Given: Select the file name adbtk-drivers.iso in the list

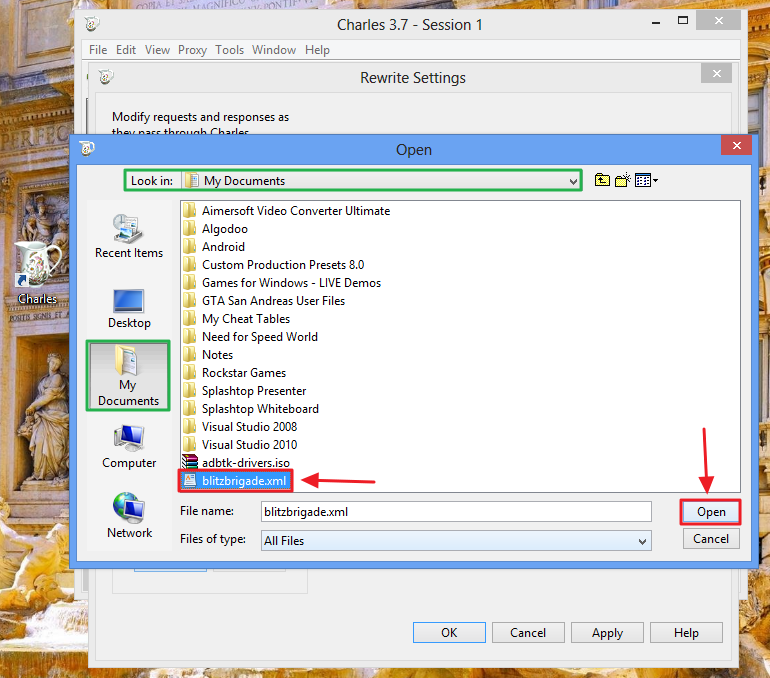Looking at the screenshot, I should [x=246, y=462].
